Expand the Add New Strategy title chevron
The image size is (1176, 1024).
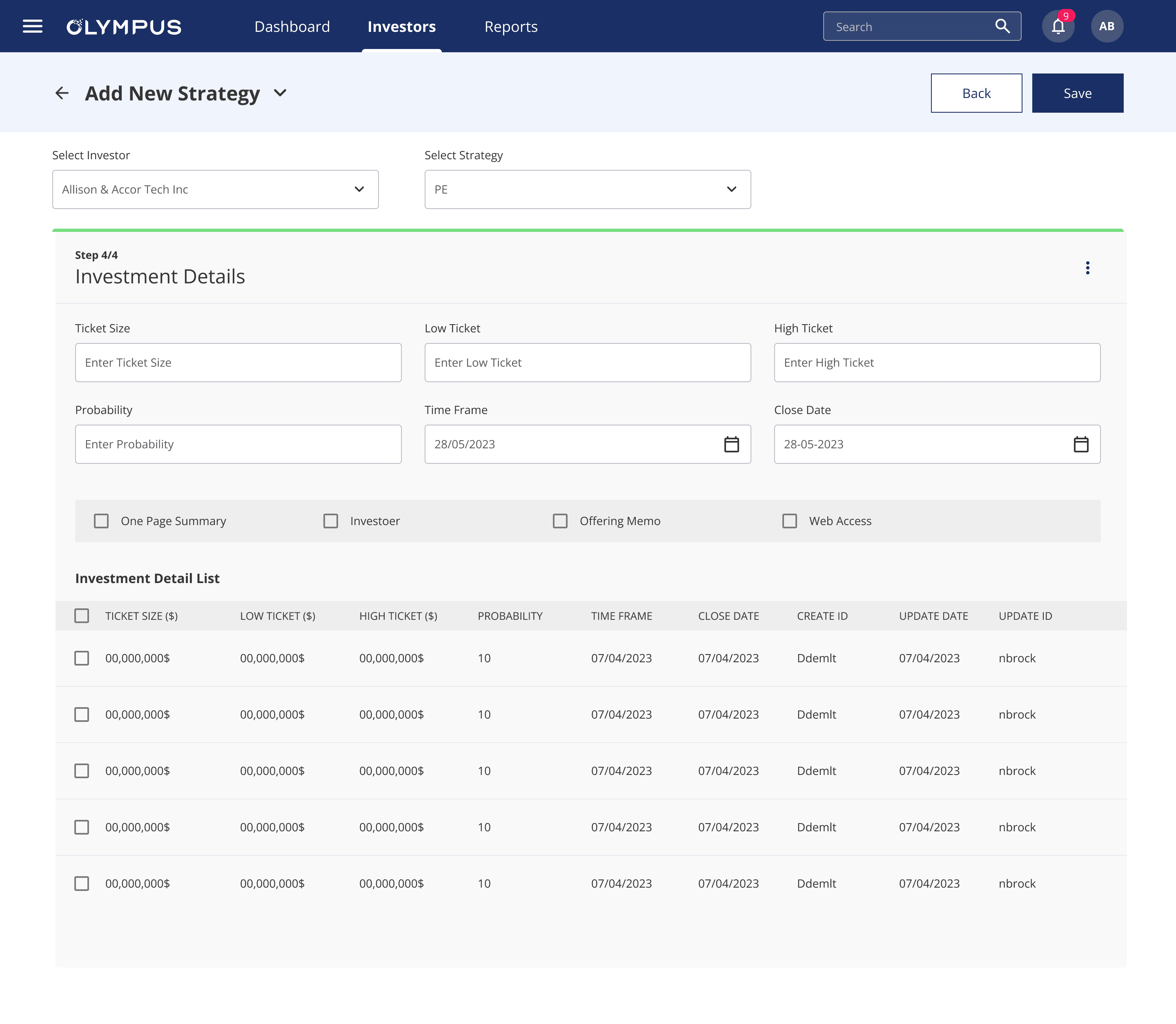point(280,93)
